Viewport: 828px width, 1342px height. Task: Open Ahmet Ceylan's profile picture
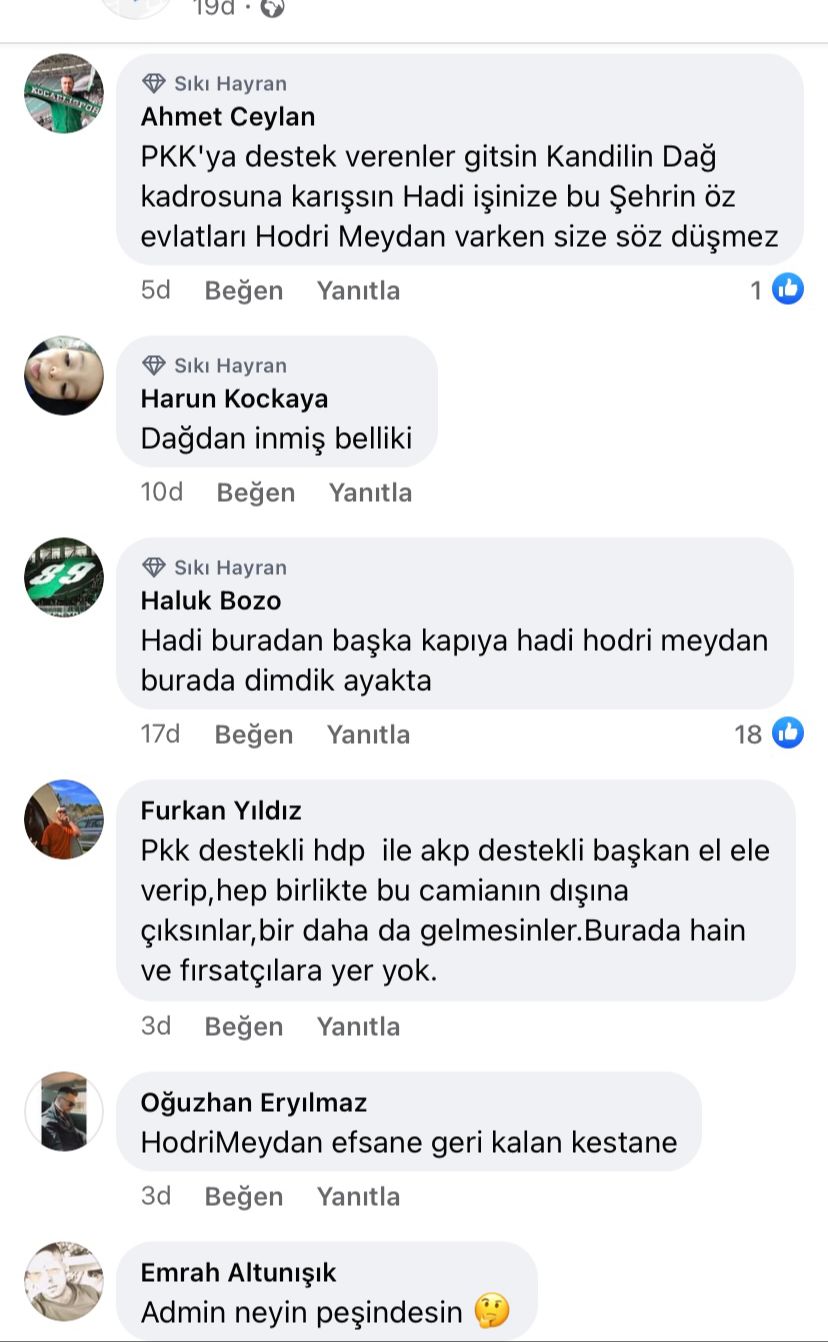pyautogui.click(x=64, y=94)
